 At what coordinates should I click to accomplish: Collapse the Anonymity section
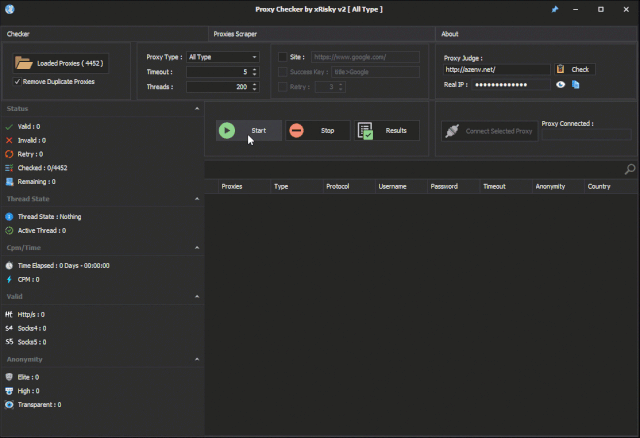click(x=196, y=359)
